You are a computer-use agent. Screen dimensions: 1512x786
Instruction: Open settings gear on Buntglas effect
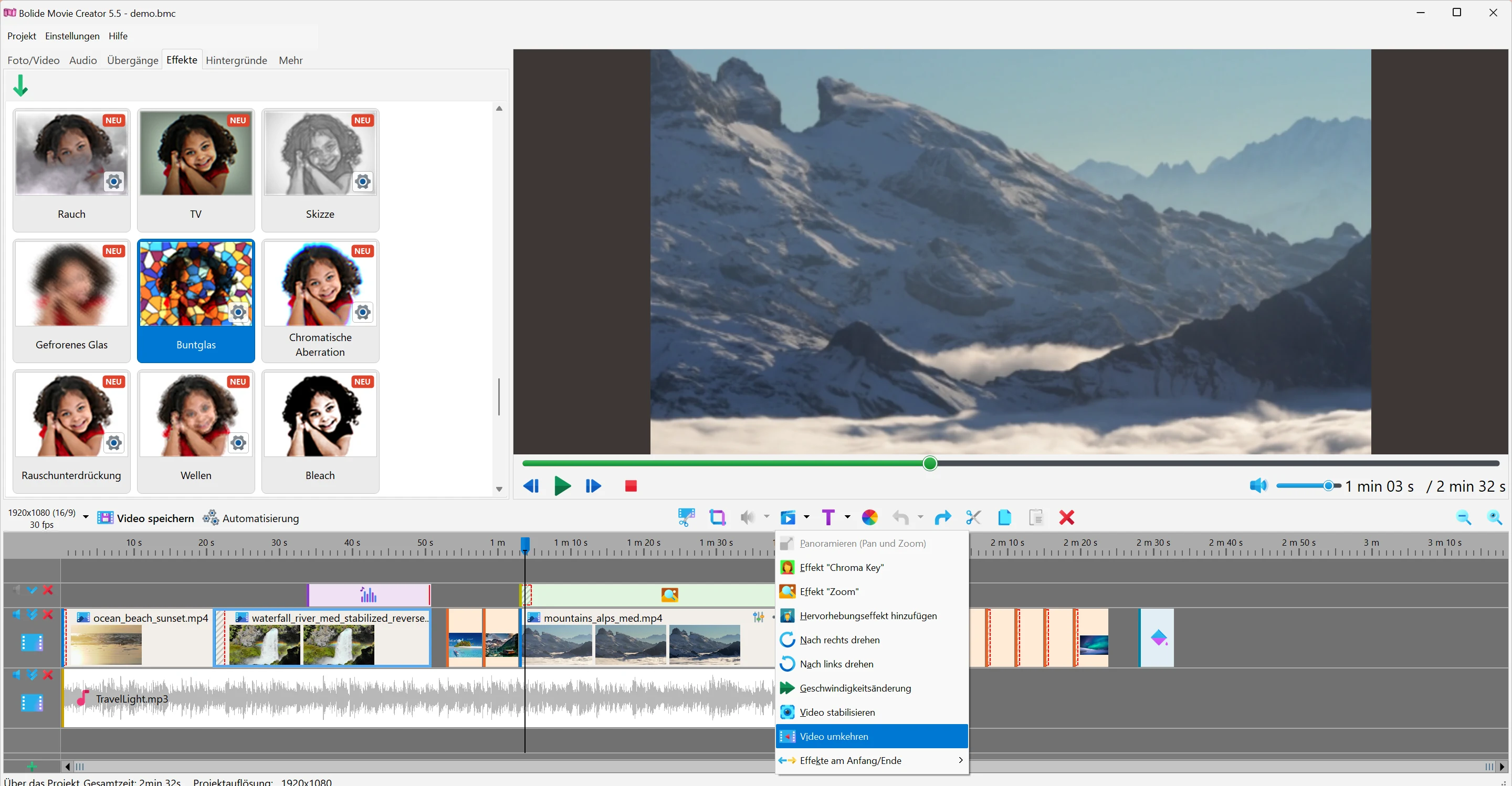(x=238, y=313)
